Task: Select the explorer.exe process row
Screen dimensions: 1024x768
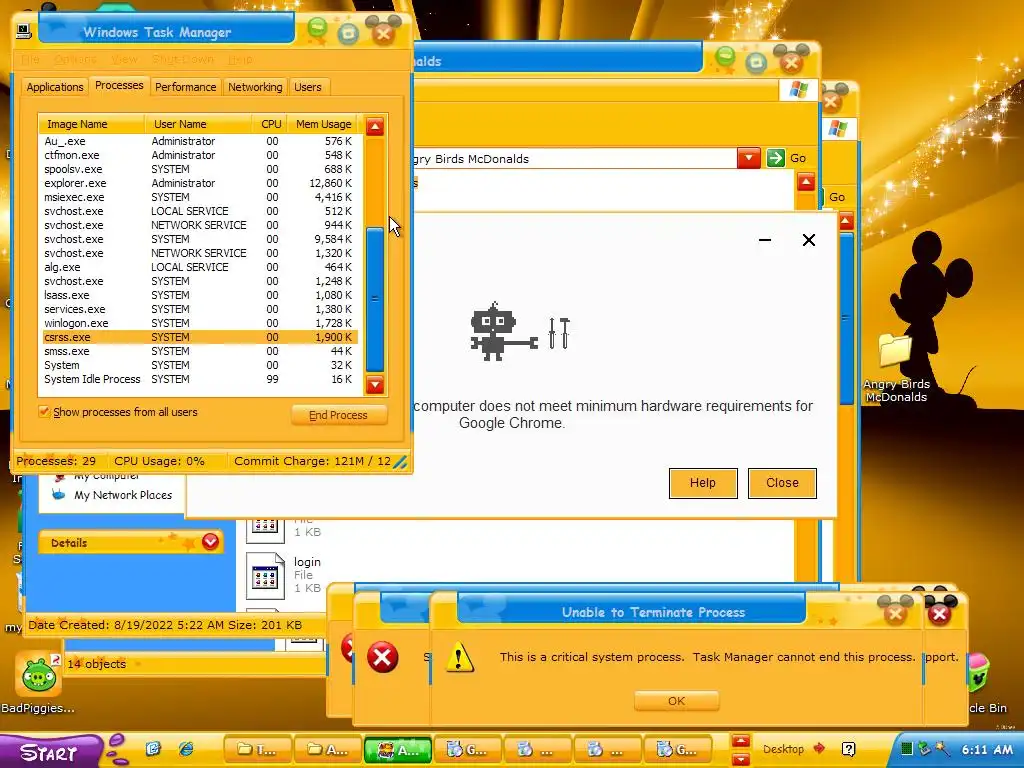Action: pos(199,183)
